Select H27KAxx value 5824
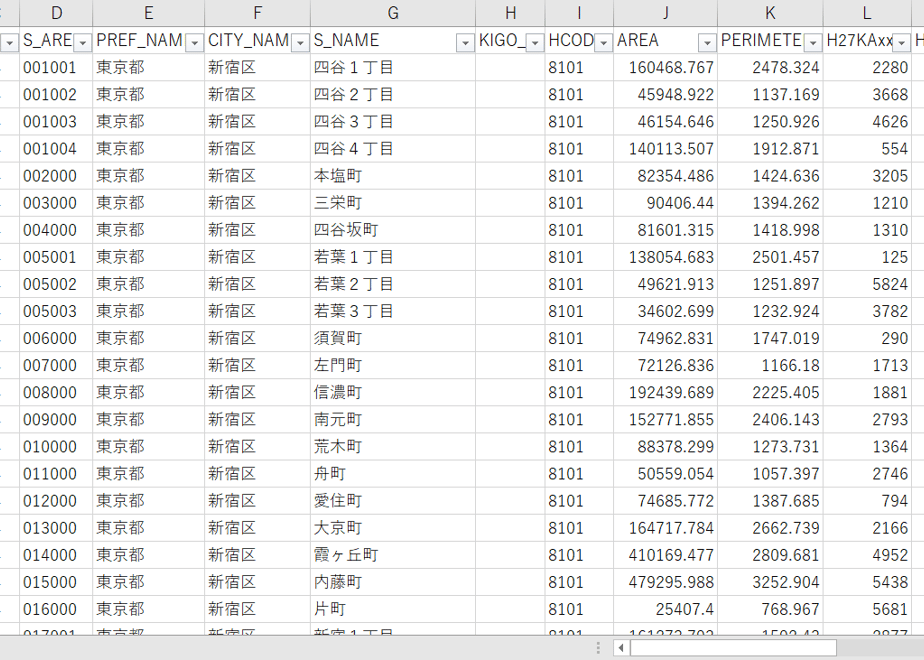This screenshot has height=660, width=924. pos(867,284)
